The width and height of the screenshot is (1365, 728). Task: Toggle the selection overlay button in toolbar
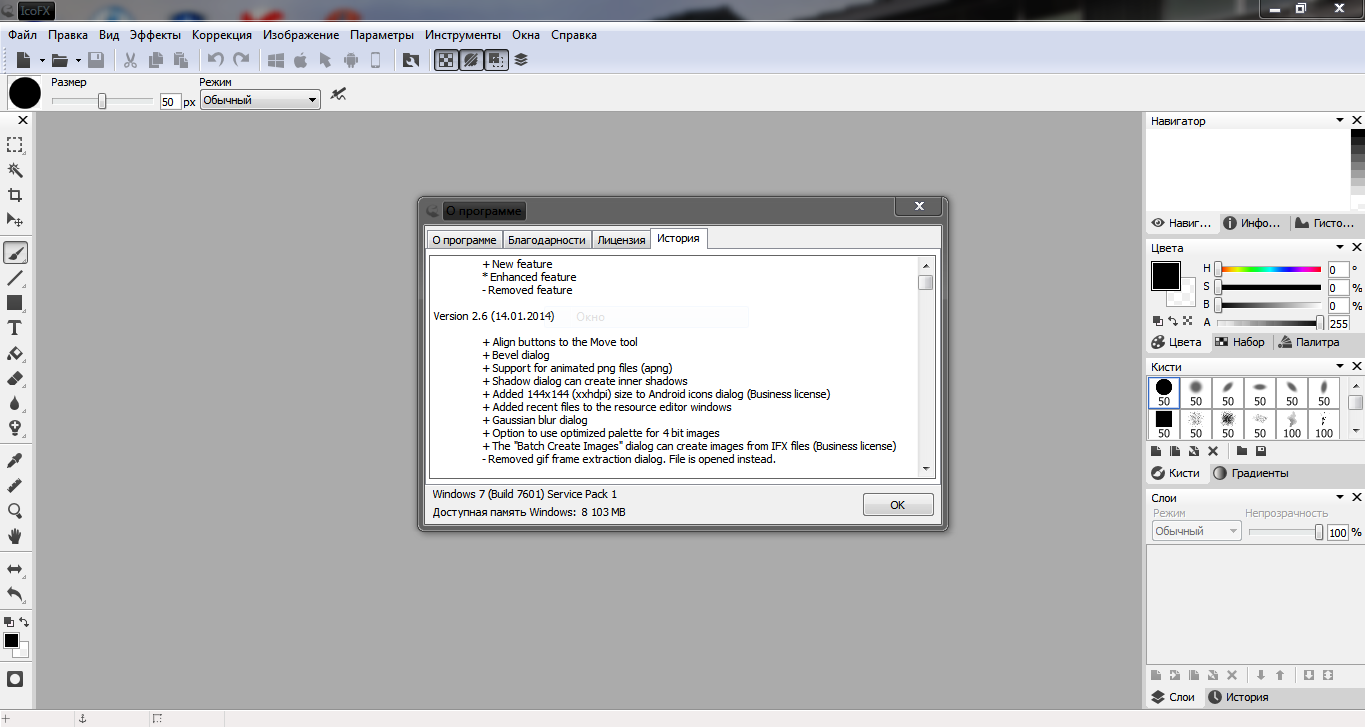(496, 60)
